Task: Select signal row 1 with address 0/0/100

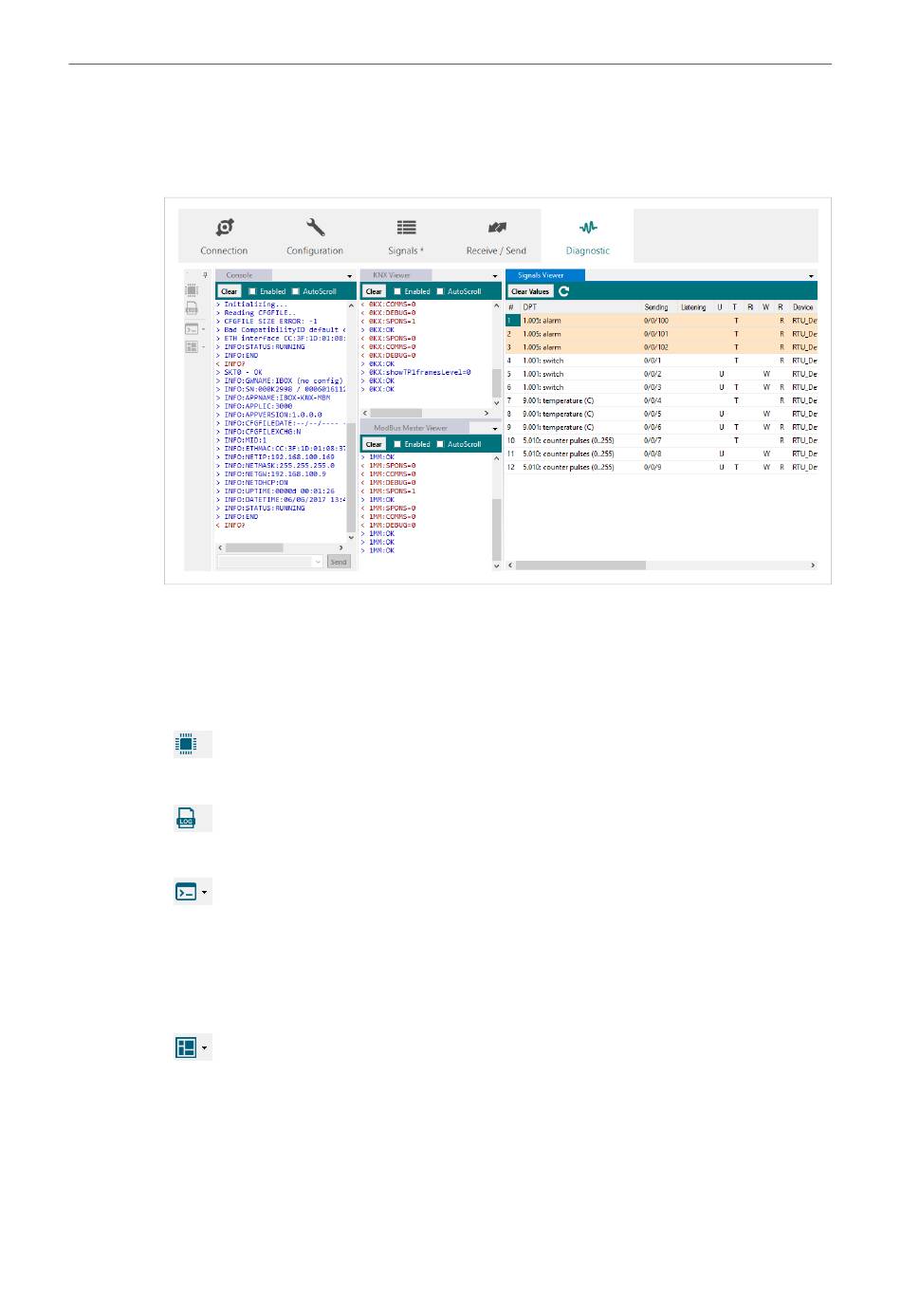Action: 661,321
